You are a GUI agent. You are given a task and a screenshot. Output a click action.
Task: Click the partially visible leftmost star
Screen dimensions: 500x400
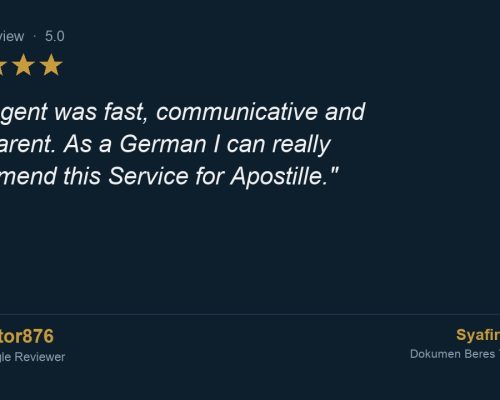click(1, 66)
